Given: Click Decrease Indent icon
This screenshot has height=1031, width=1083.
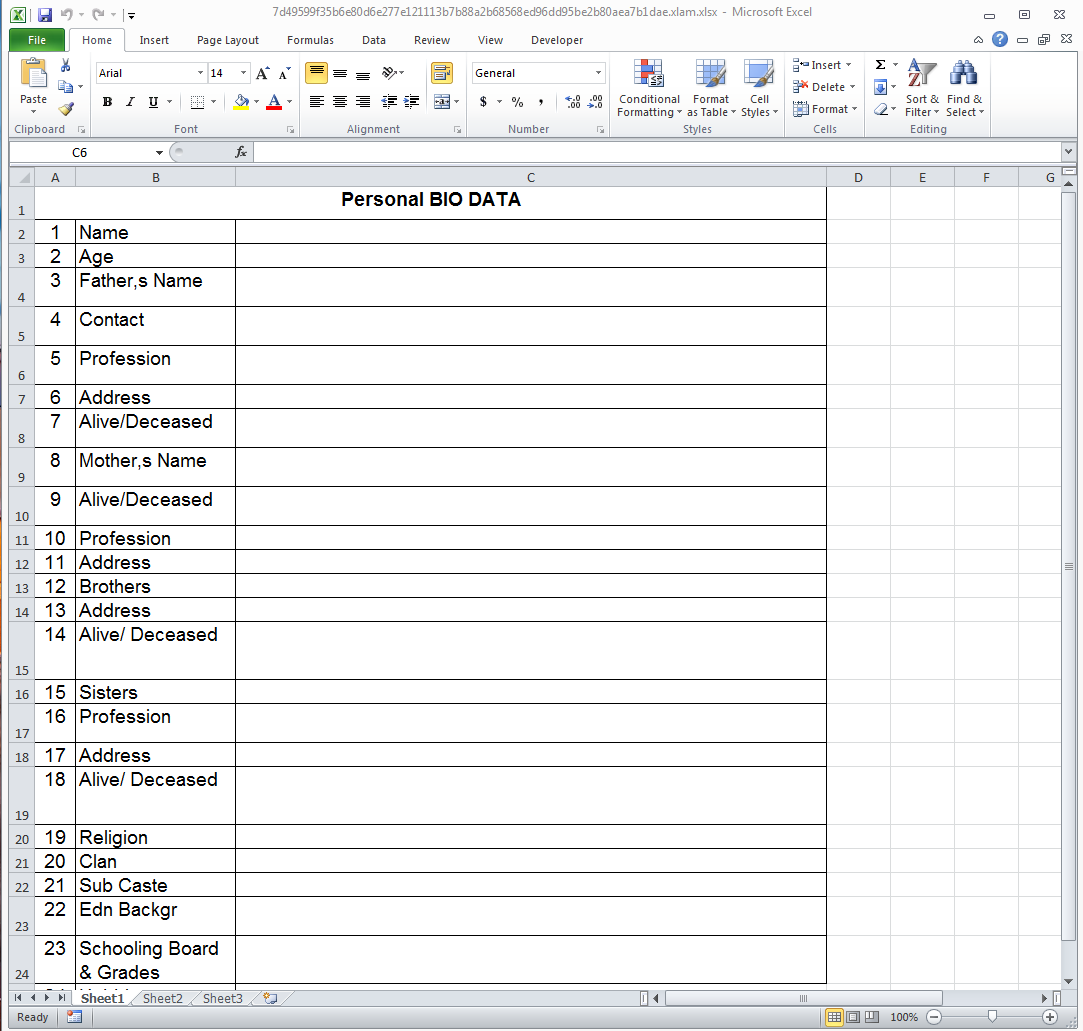Looking at the screenshot, I should [x=390, y=102].
